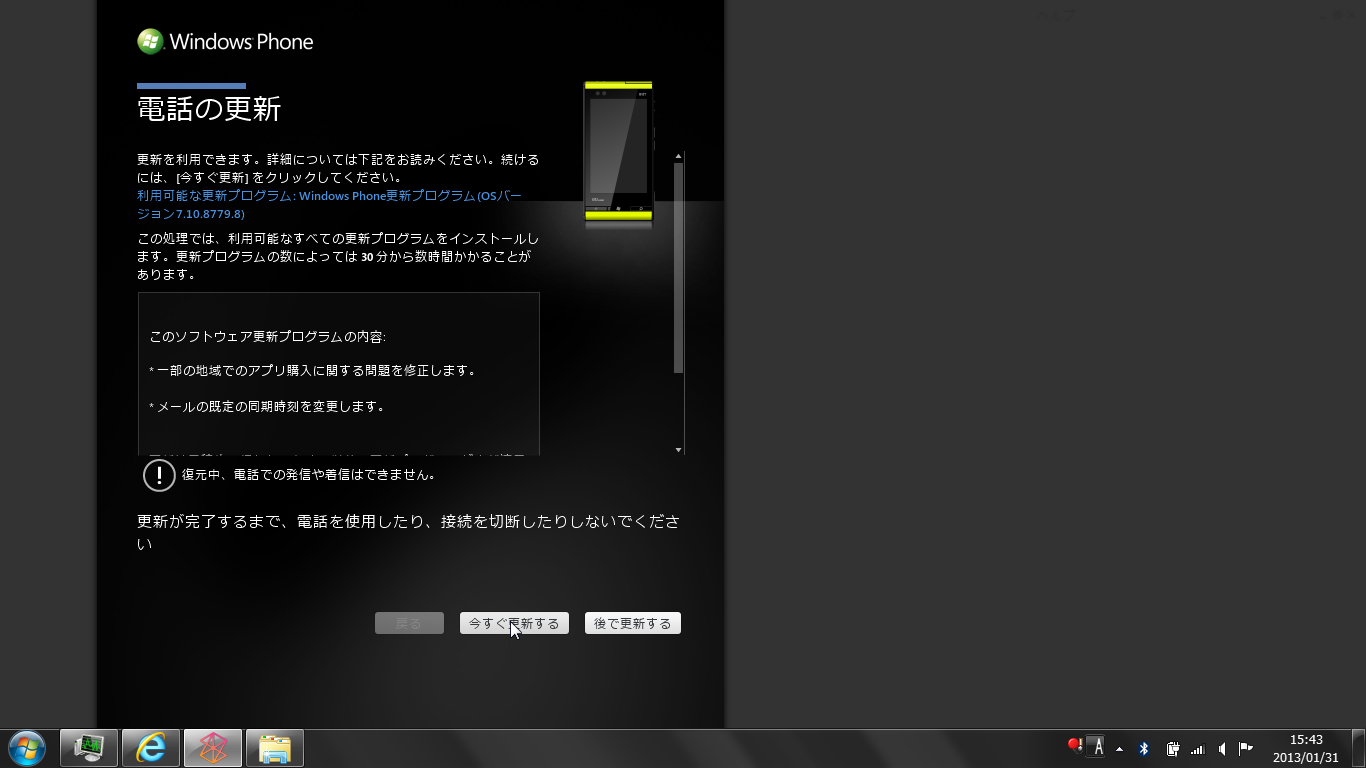Click the power plug battery icon

pos(1172,748)
